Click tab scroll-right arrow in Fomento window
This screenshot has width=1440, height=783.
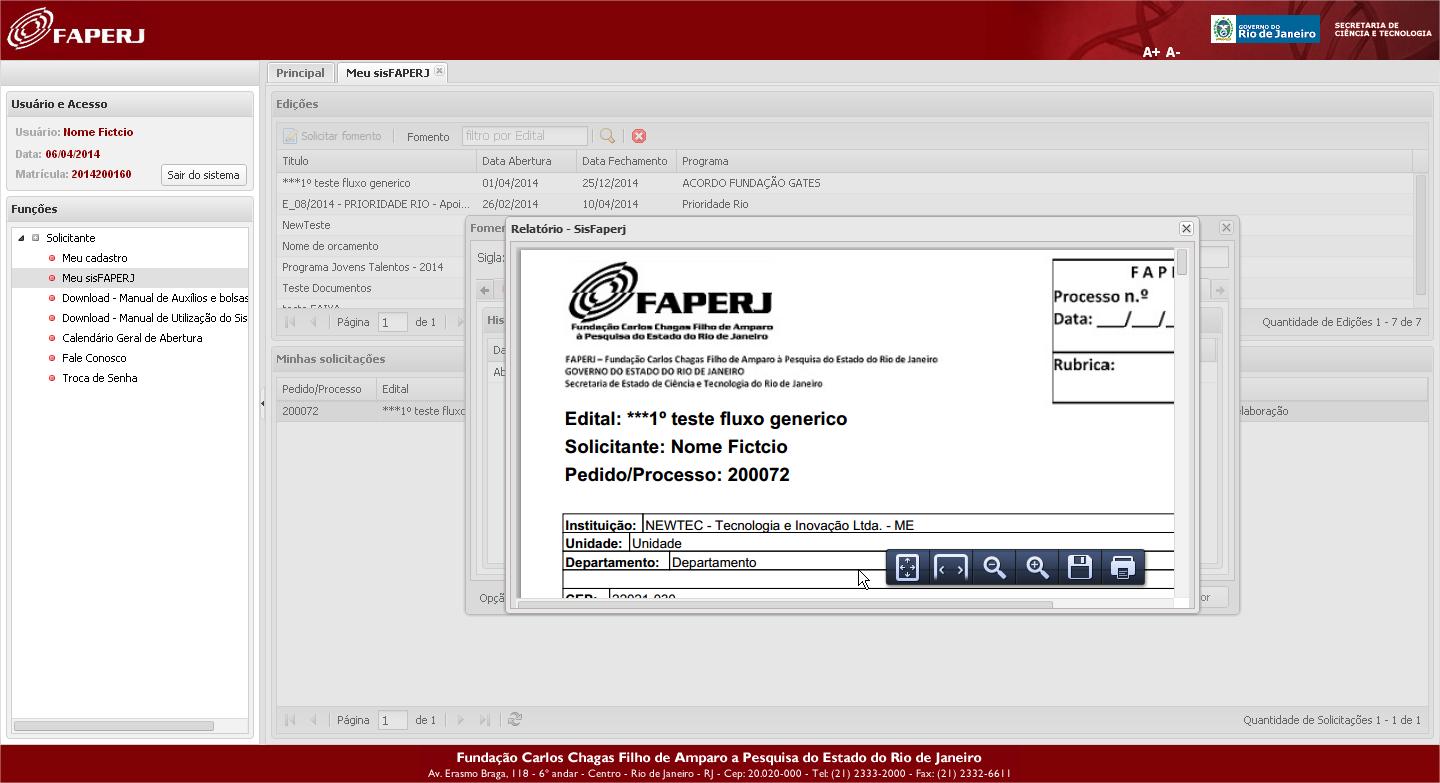1220,290
